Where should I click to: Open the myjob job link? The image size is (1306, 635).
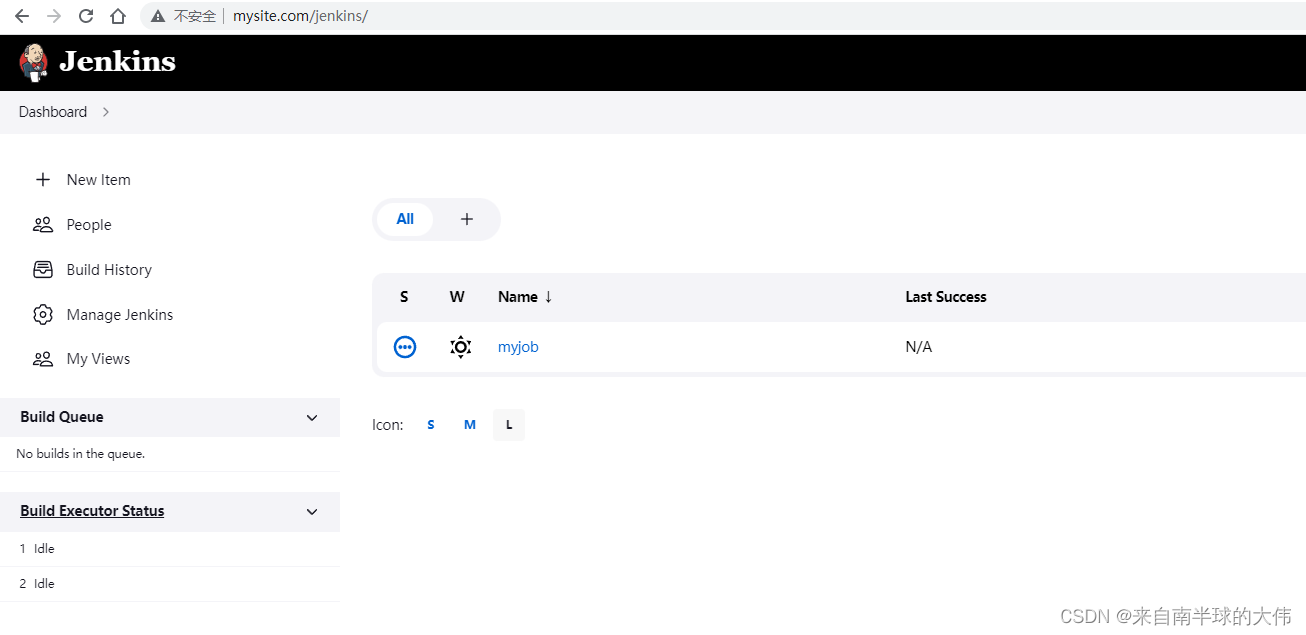pyautogui.click(x=518, y=347)
